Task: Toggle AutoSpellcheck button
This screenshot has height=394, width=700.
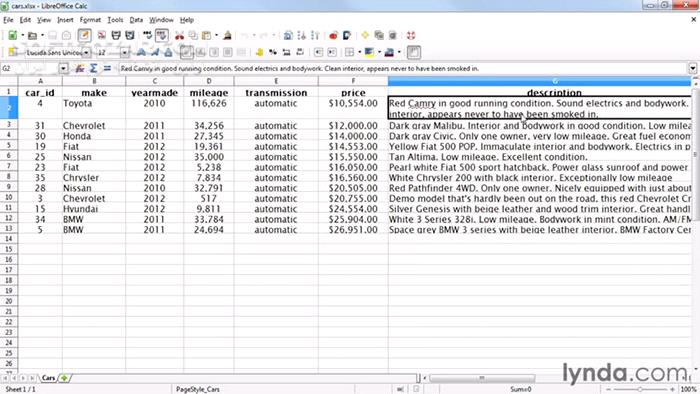Action: [x=162, y=35]
